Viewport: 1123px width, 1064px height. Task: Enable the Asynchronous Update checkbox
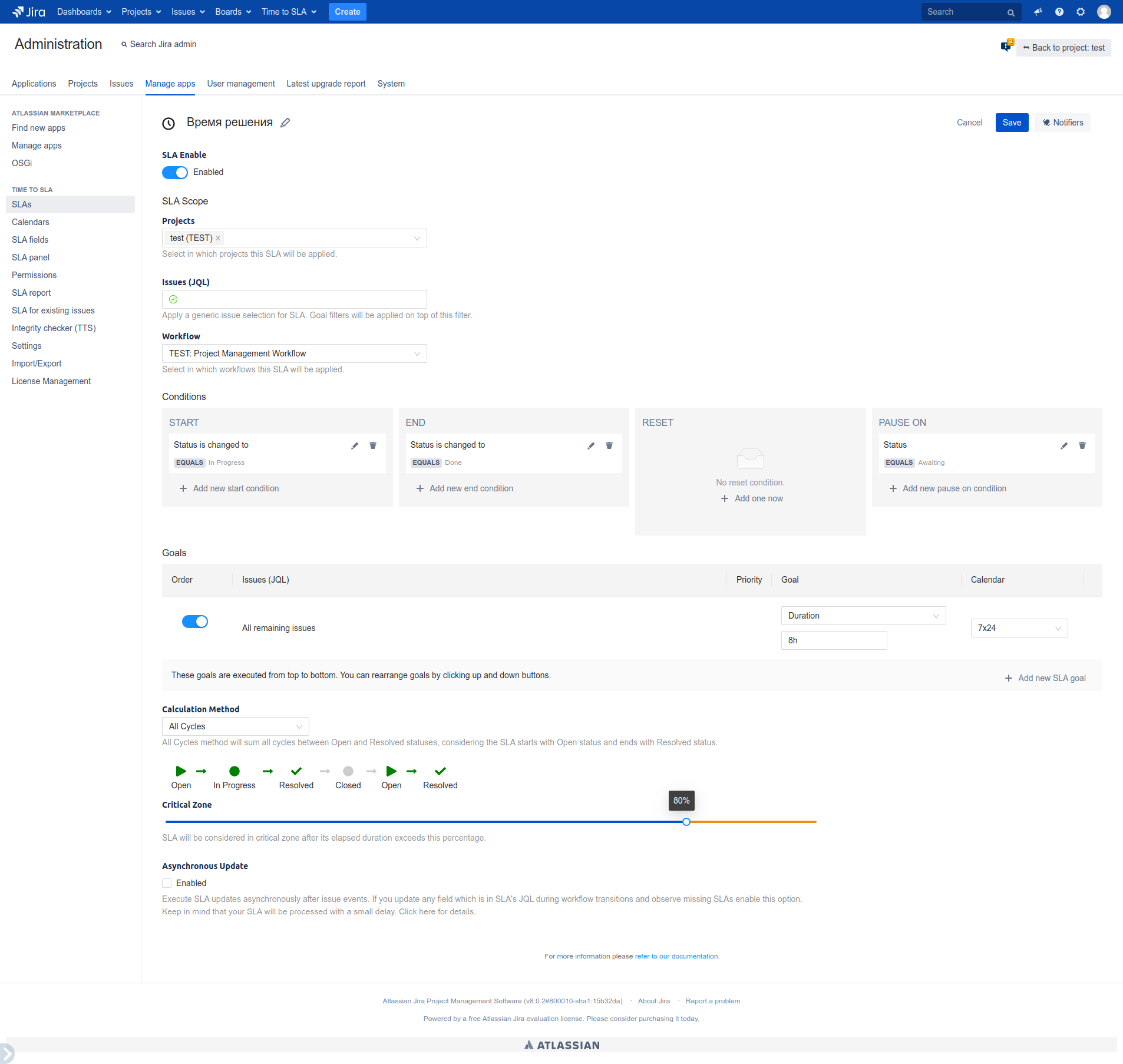[167, 883]
